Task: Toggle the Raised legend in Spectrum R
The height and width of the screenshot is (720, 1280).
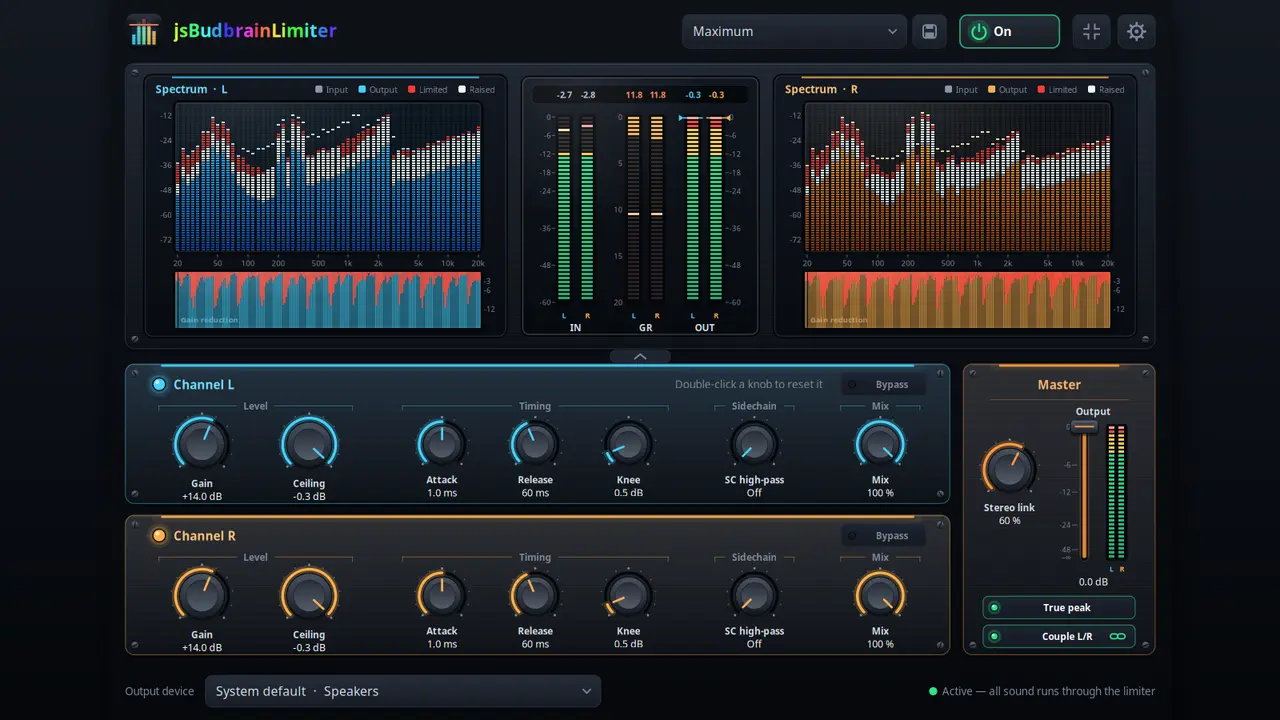Action: [x=1106, y=90]
